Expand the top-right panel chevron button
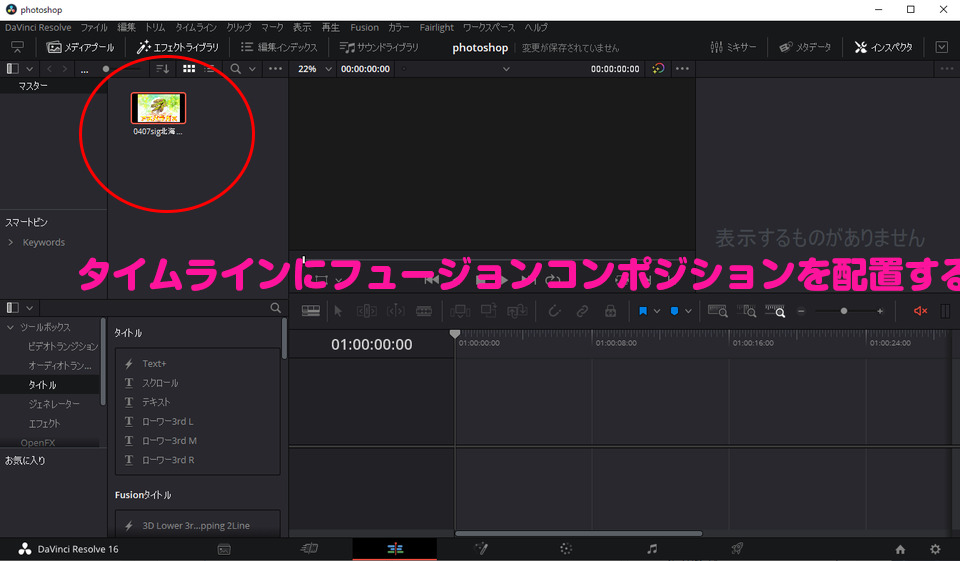 (942, 47)
